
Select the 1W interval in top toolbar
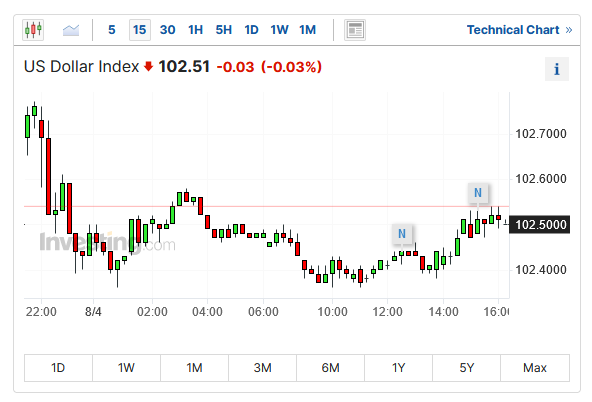[x=279, y=30]
